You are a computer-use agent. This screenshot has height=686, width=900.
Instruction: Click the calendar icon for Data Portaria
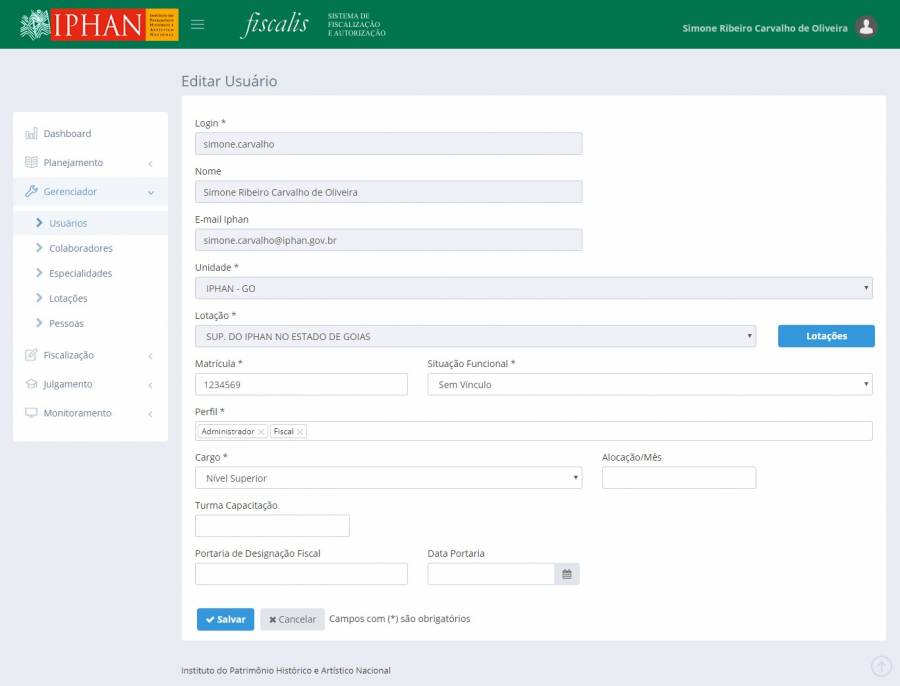tap(567, 574)
